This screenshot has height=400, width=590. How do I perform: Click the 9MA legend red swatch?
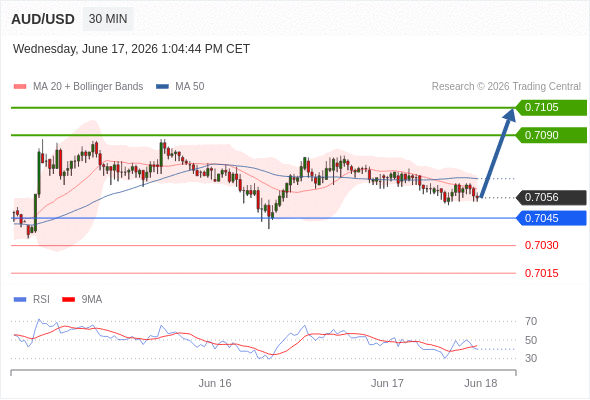68,300
